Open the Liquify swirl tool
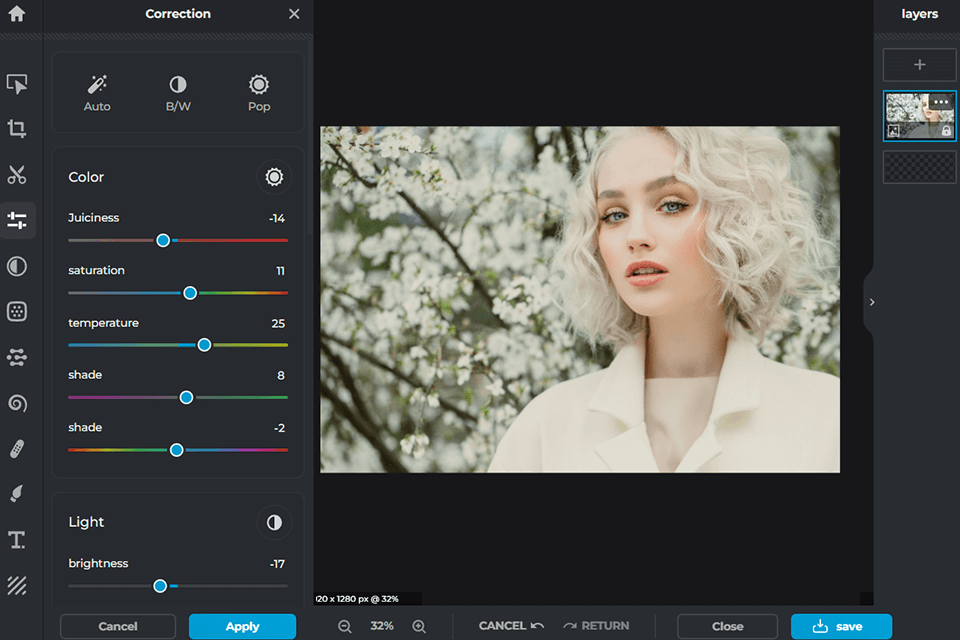 17,403
